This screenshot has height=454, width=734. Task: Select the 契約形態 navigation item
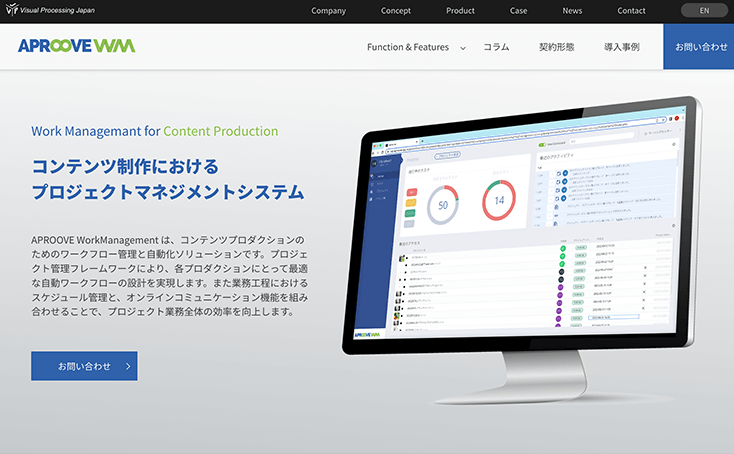tap(556, 47)
